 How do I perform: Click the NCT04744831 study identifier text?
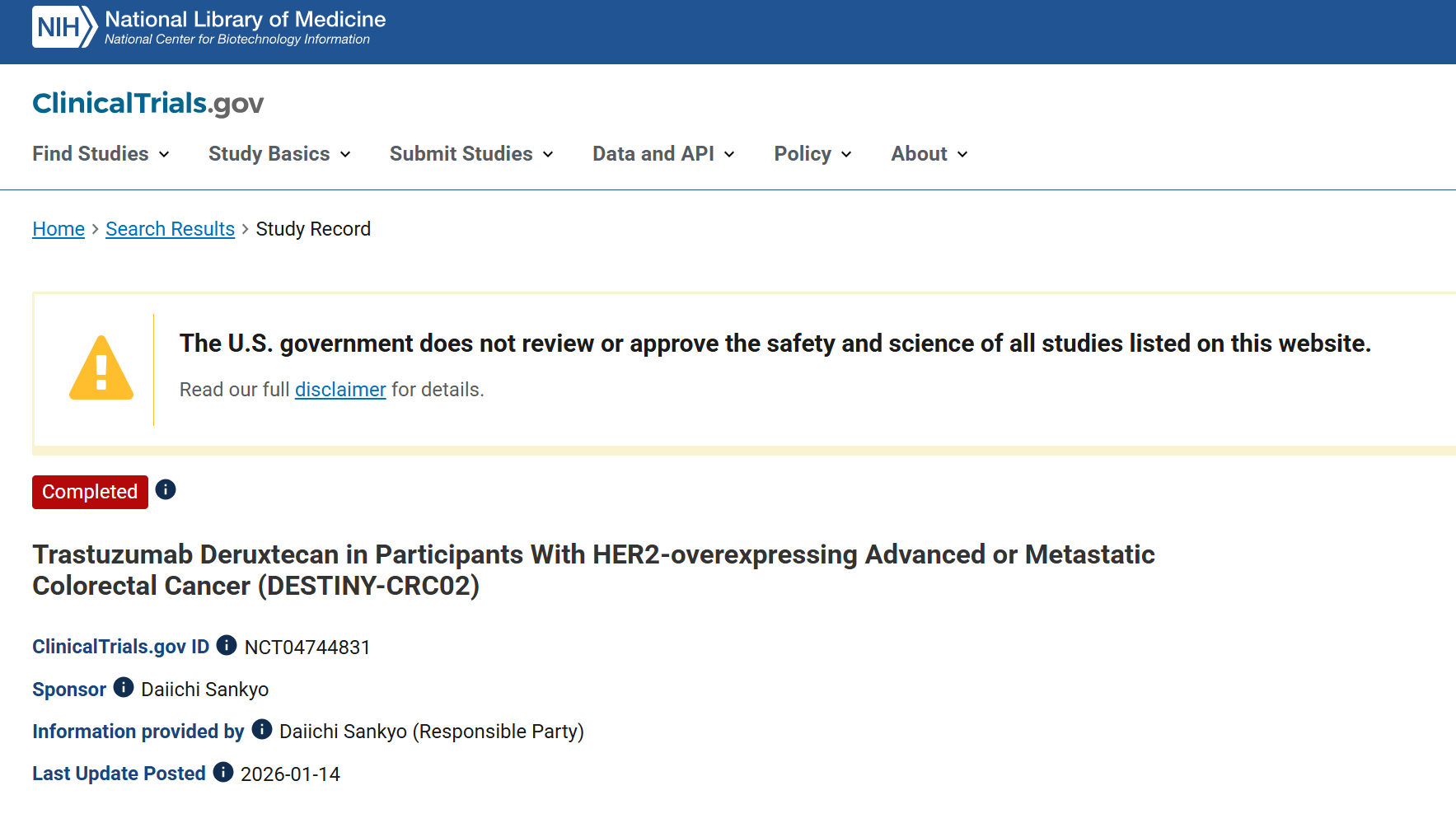pyautogui.click(x=307, y=648)
